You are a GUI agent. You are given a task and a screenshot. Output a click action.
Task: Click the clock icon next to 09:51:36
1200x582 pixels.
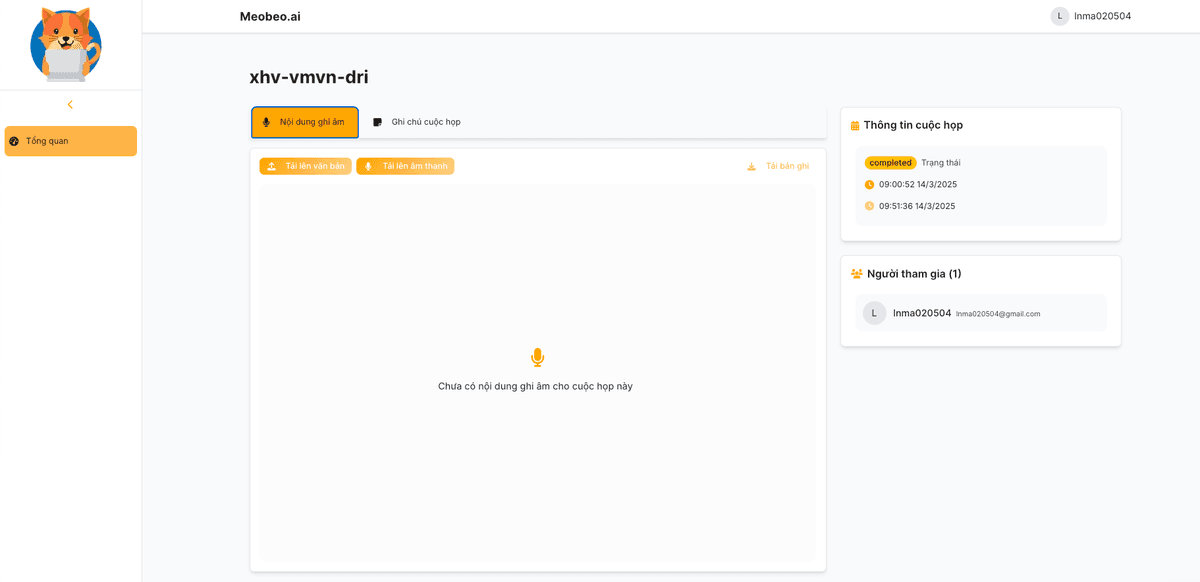click(869, 206)
